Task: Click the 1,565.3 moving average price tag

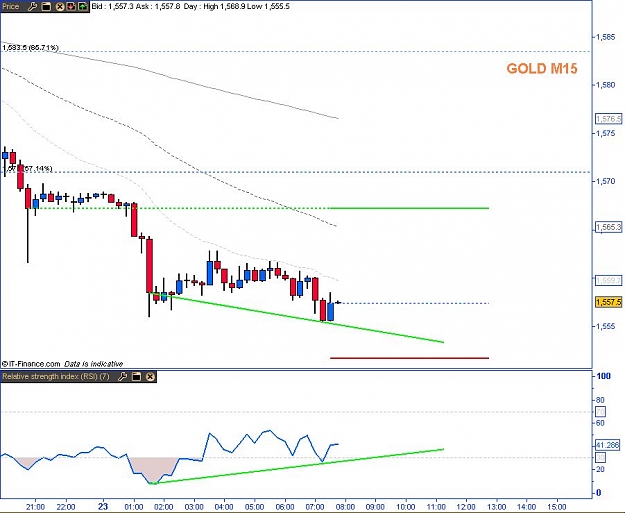Action: click(608, 227)
